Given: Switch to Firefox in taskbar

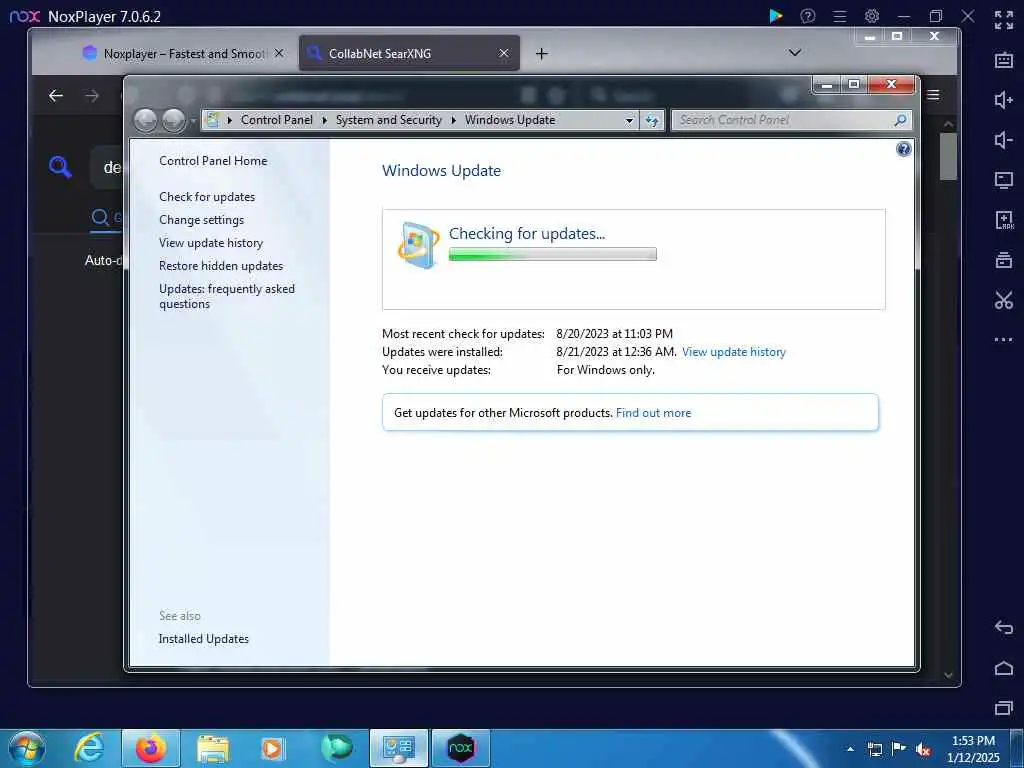Looking at the screenshot, I should tap(151, 748).
